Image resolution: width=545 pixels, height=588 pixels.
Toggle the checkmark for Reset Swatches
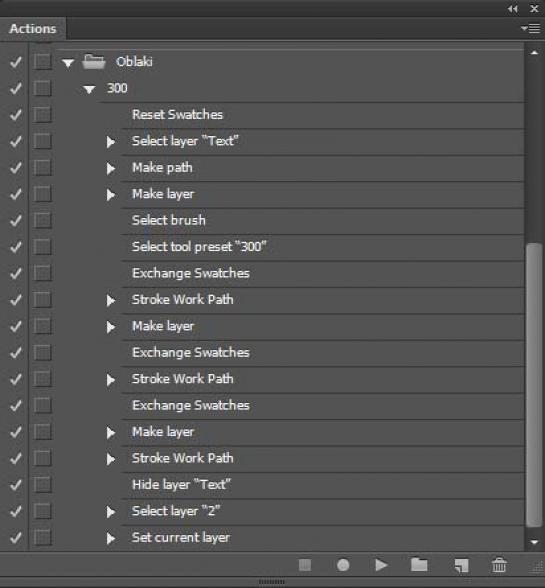[x=15, y=115]
